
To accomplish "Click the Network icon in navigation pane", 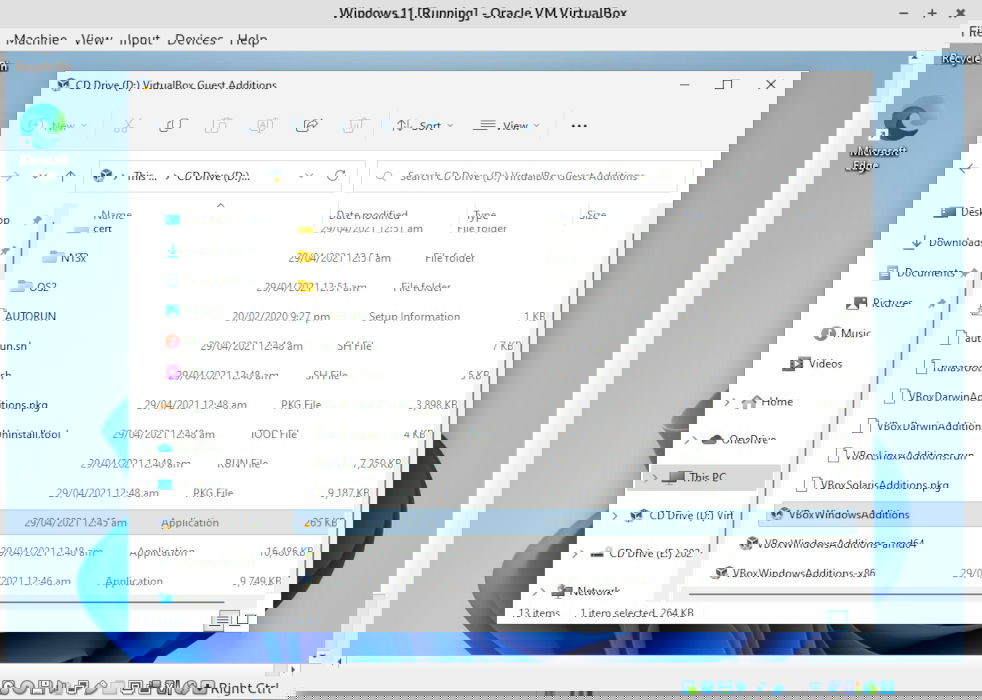I will (561, 590).
